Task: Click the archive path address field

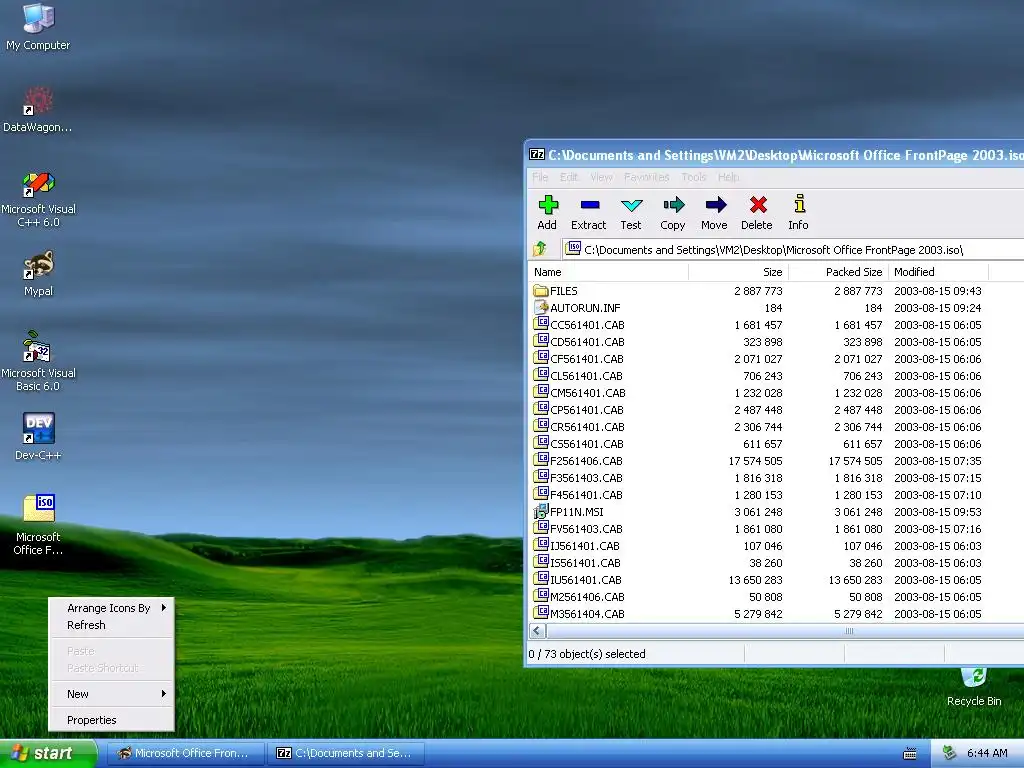Action: (793, 249)
